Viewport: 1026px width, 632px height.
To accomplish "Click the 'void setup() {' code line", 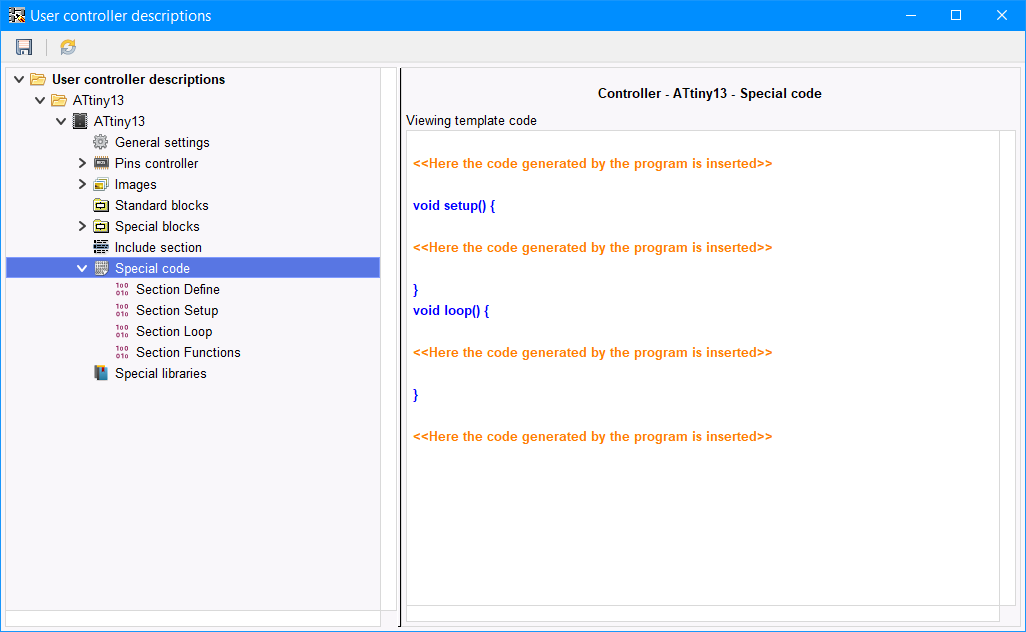I will tap(454, 205).
